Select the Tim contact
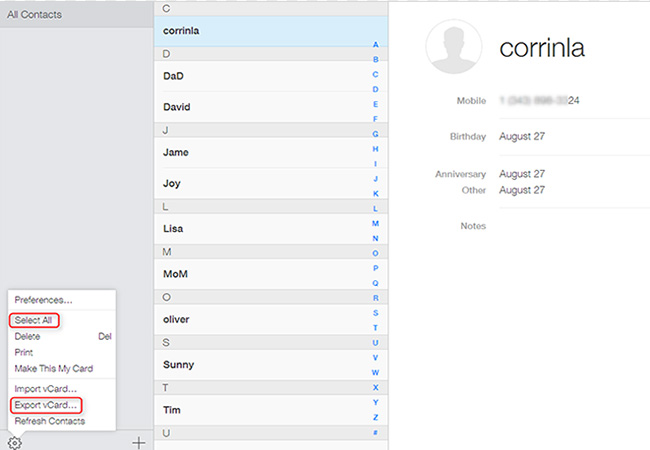The image size is (650, 450). click(x=271, y=410)
